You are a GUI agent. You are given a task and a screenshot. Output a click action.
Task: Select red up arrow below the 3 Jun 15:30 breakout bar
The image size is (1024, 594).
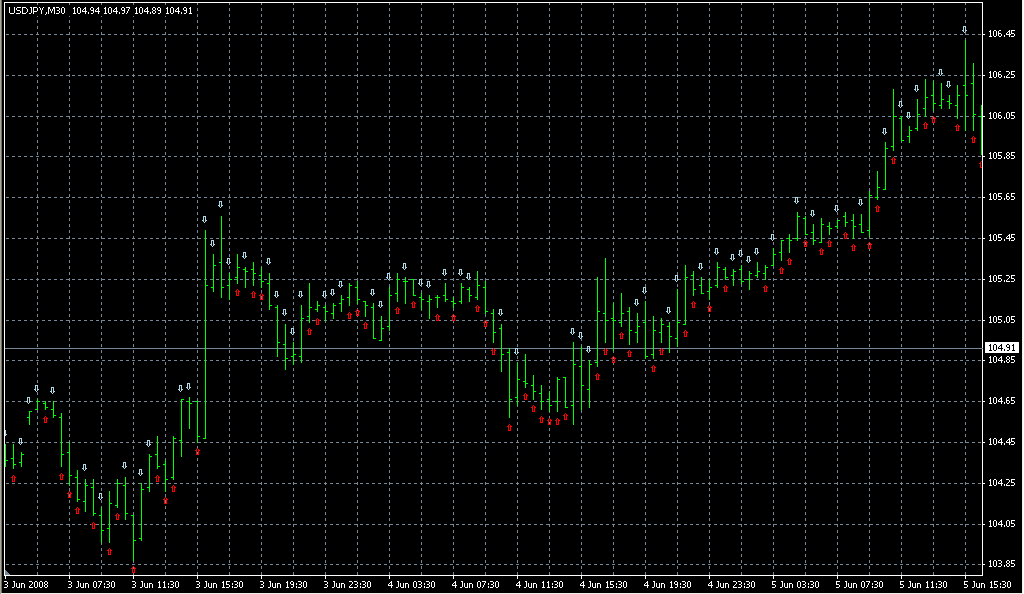(x=198, y=452)
